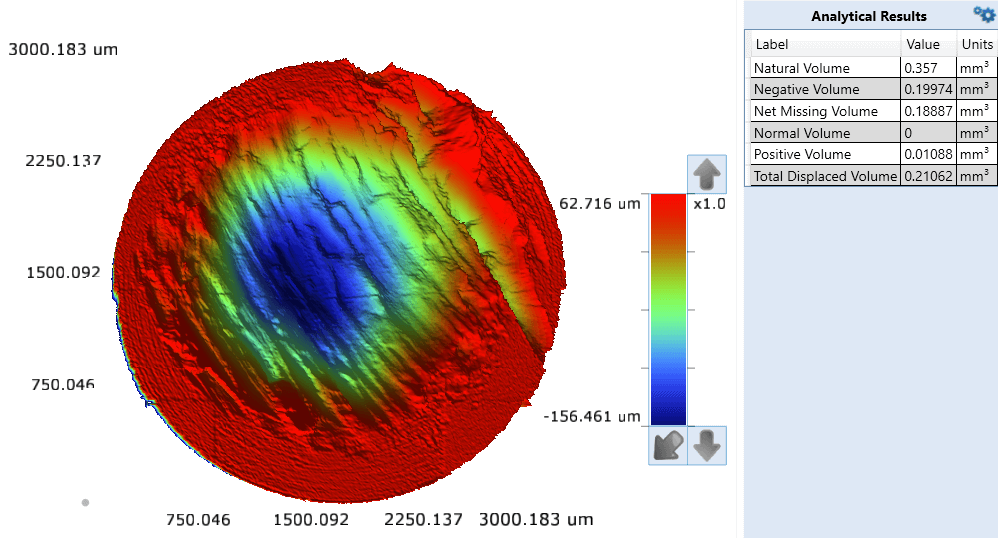Sort table by Label column header

823,44
